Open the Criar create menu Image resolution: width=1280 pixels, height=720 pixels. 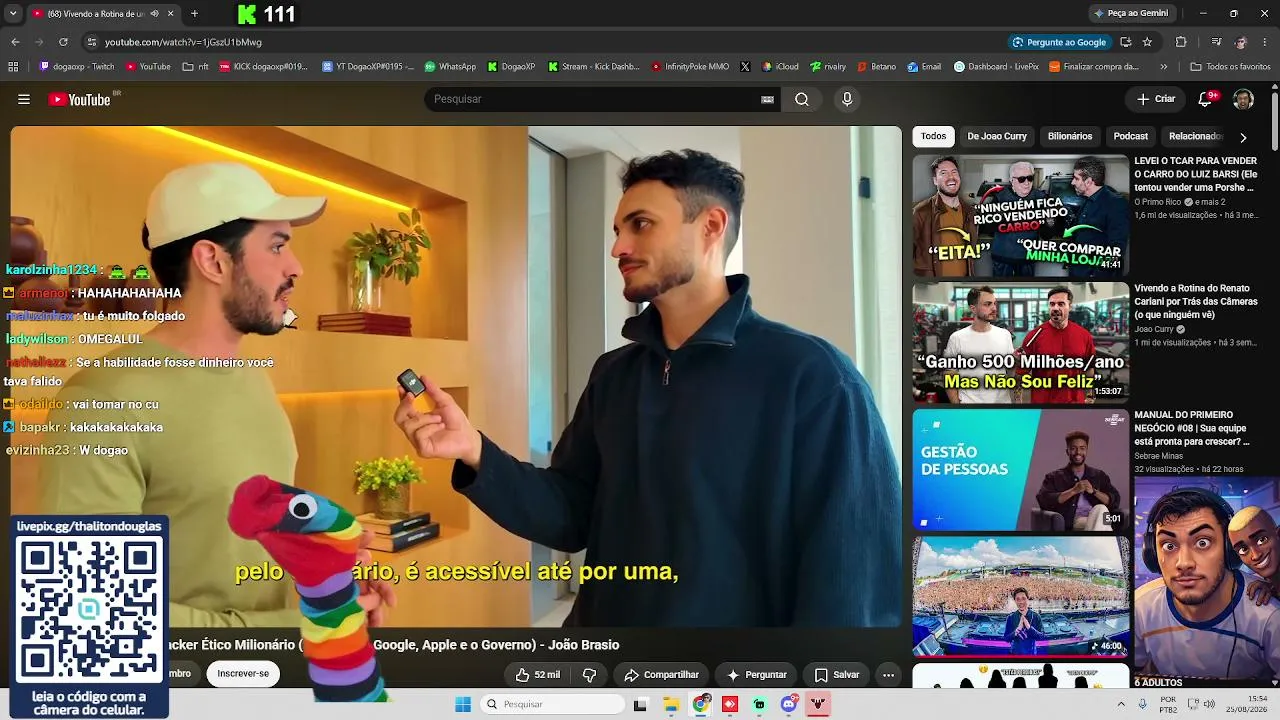[x=1156, y=99]
